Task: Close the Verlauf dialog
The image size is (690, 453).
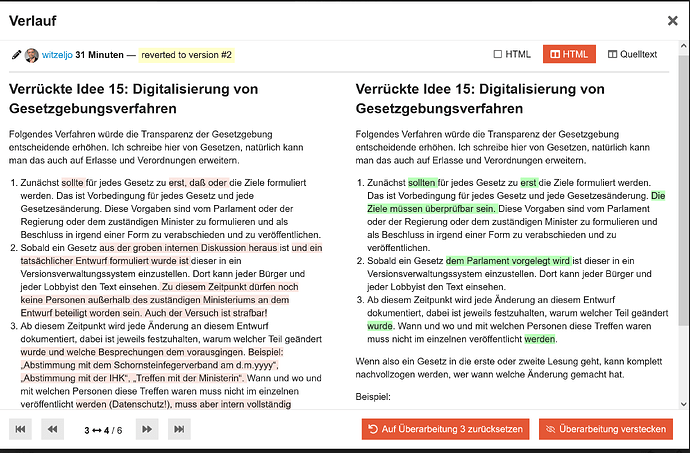Action: pos(672,21)
